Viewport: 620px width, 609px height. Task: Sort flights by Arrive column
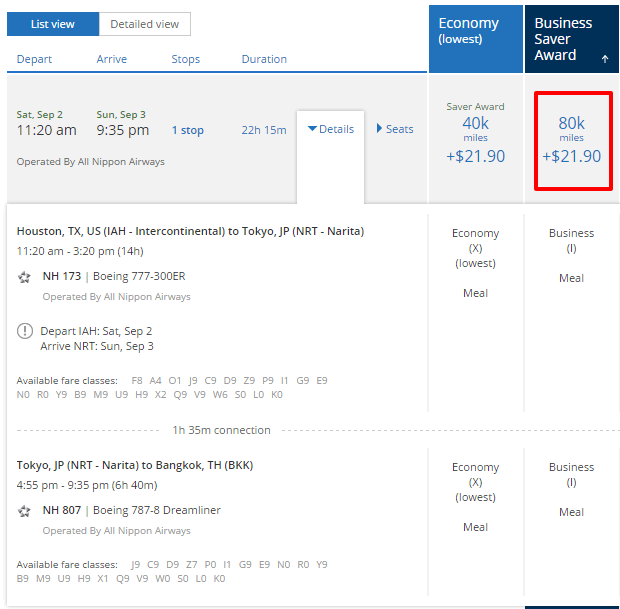[x=112, y=59]
